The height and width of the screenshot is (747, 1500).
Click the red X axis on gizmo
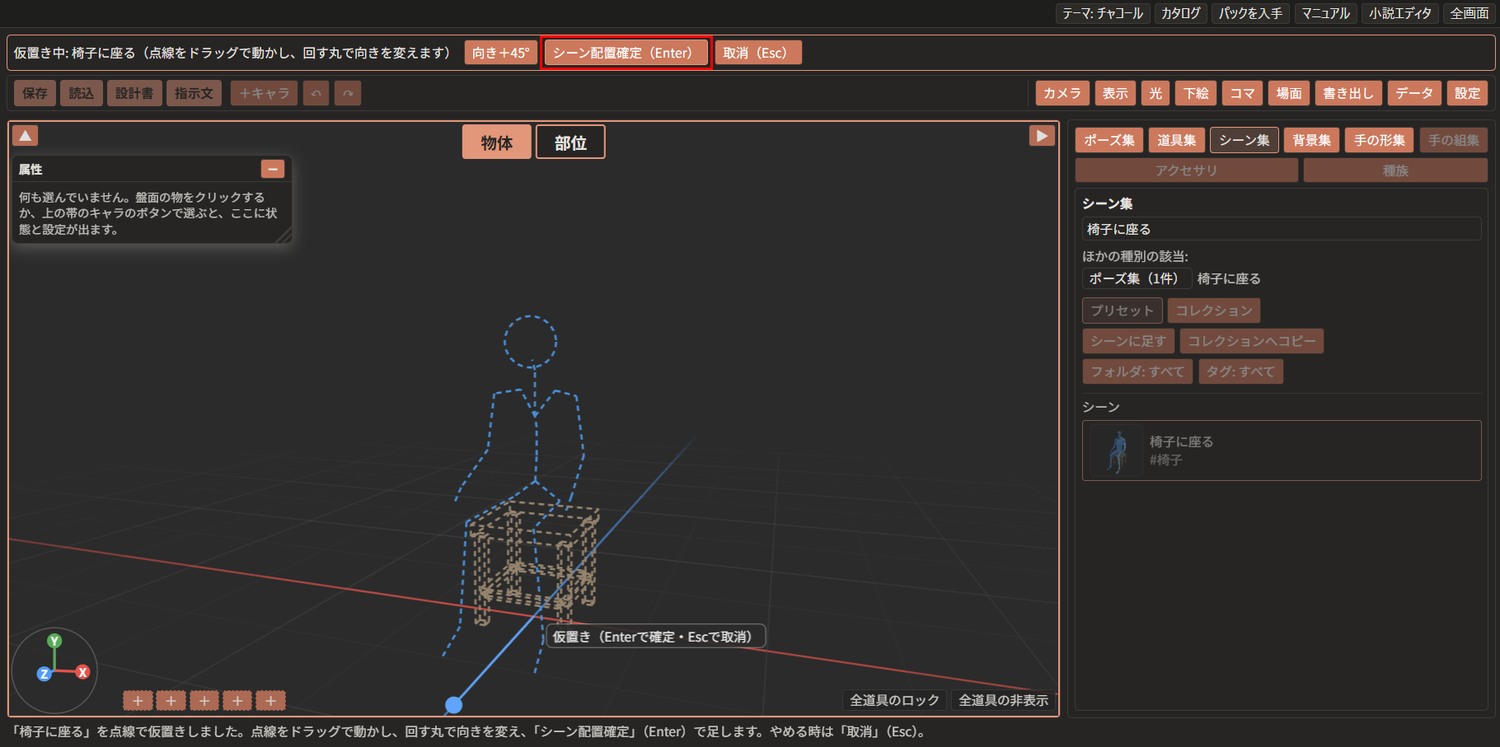(83, 672)
